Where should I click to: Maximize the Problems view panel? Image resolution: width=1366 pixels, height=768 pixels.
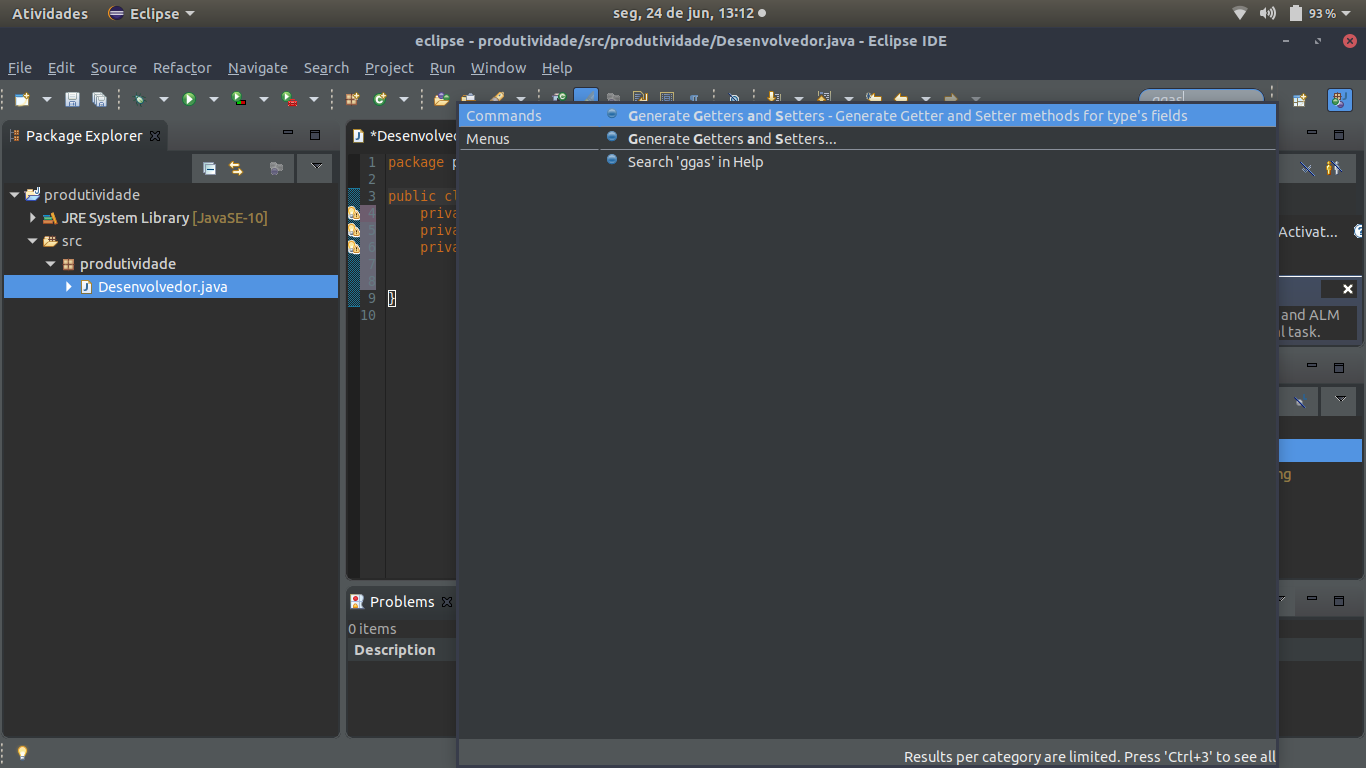(x=1339, y=601)
